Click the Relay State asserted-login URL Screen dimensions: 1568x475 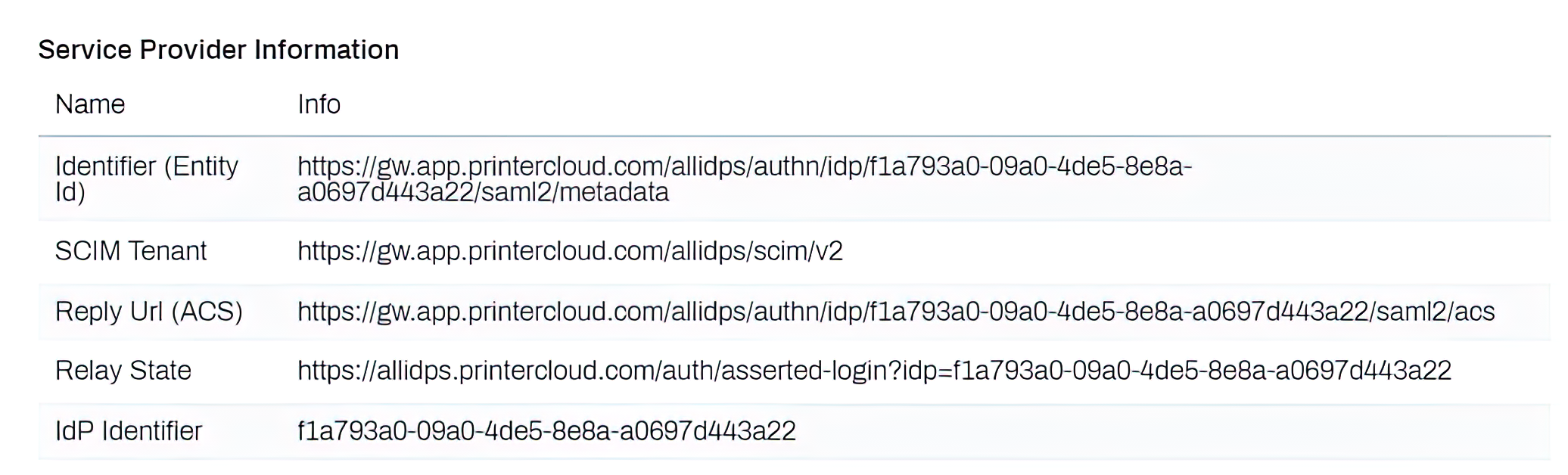point(874,371)
